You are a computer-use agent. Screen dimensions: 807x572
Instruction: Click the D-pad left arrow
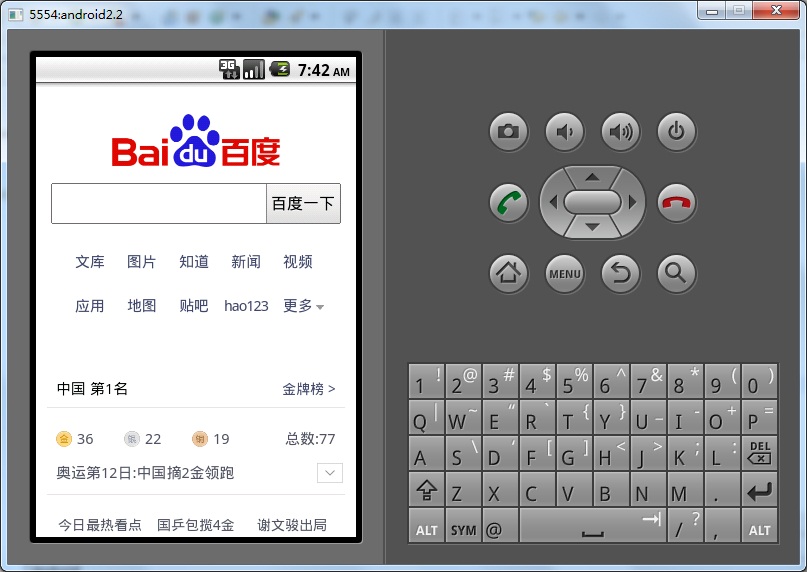click(x=553, y=202)
